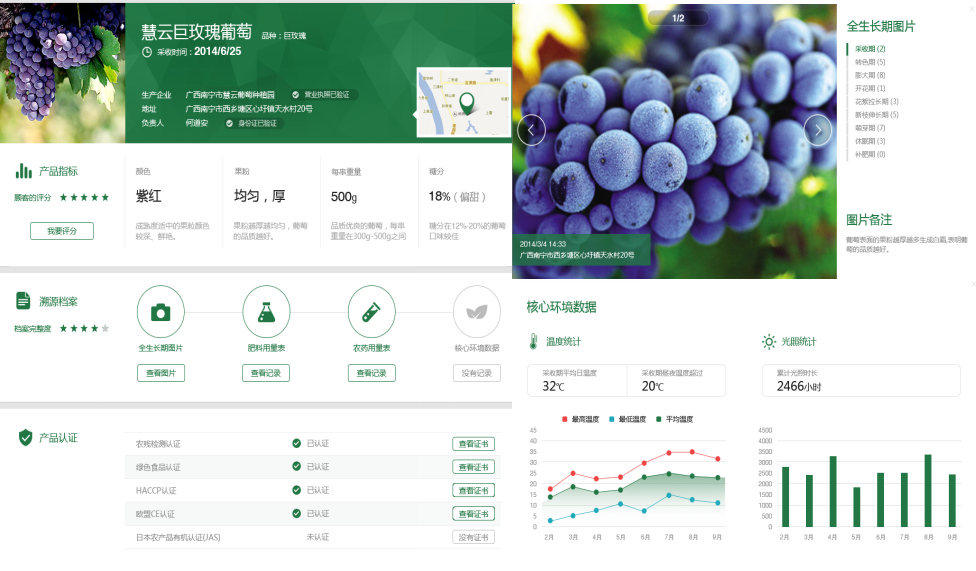Click the 产品指标 bar chart icon
Image resolution: width=976 pixels, height=571 pixels.
click(x=24, y=171)
